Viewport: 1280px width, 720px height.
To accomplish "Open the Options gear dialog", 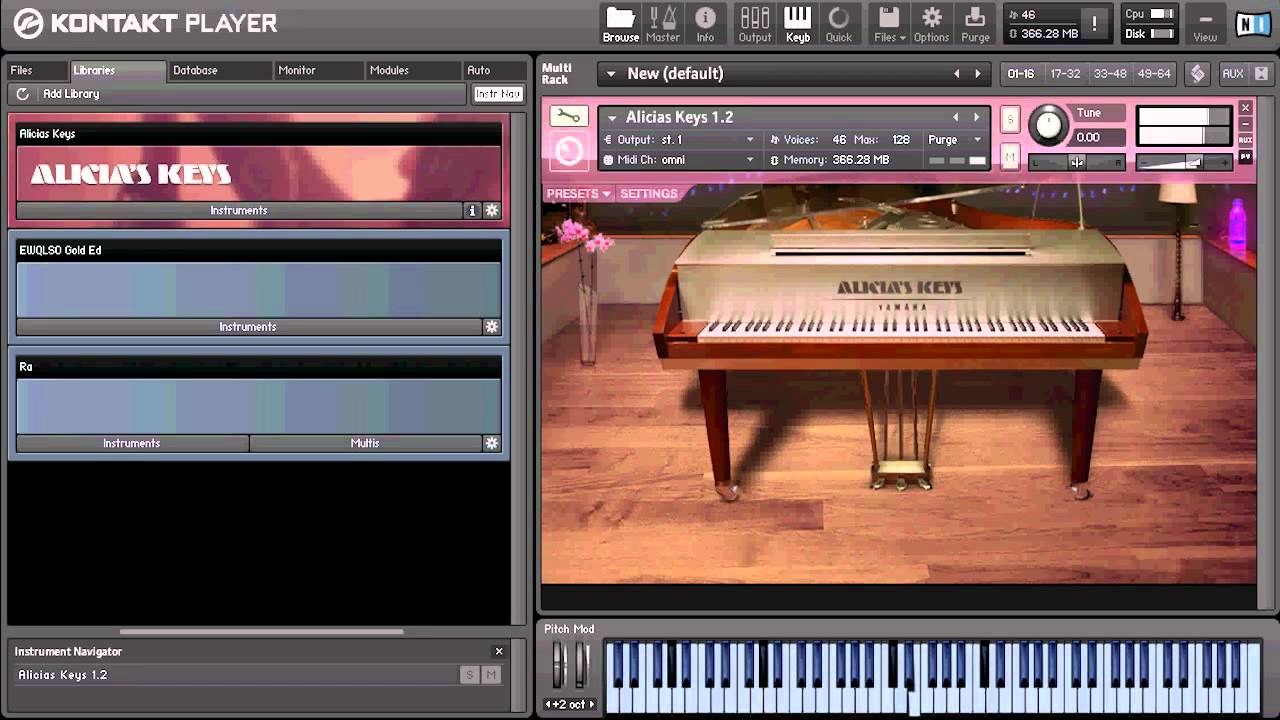I will 931,24.
